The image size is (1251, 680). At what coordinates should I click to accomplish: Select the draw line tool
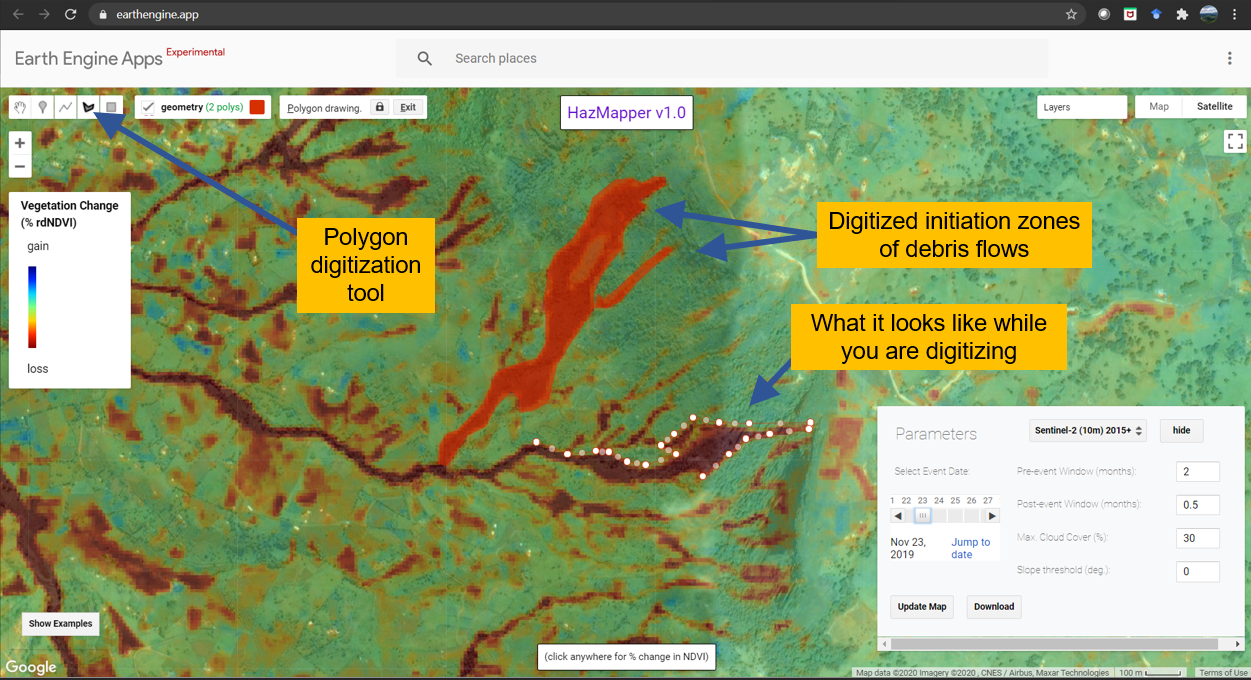pyautogui.click(x=66, y=107)
